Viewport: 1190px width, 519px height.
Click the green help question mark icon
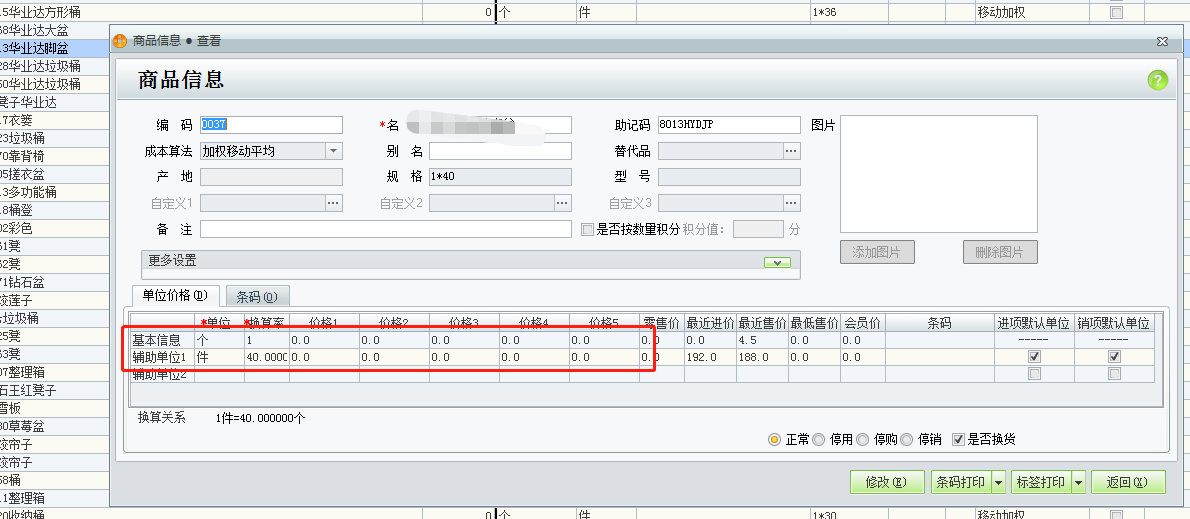[1157, 80]
